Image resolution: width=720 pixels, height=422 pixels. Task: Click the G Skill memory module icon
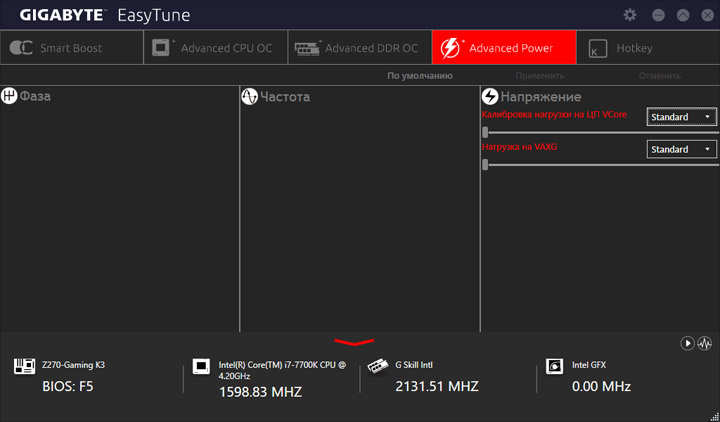pos(378,366)
